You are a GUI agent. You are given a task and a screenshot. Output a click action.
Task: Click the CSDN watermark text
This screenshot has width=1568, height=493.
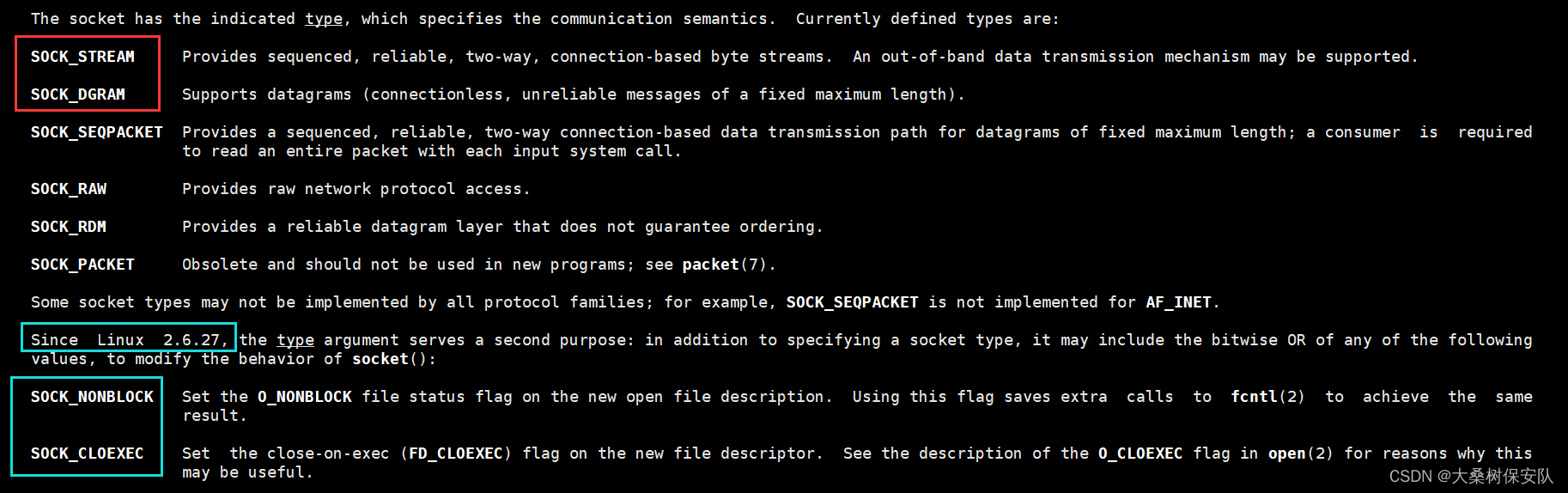[x=1470, y=476]
